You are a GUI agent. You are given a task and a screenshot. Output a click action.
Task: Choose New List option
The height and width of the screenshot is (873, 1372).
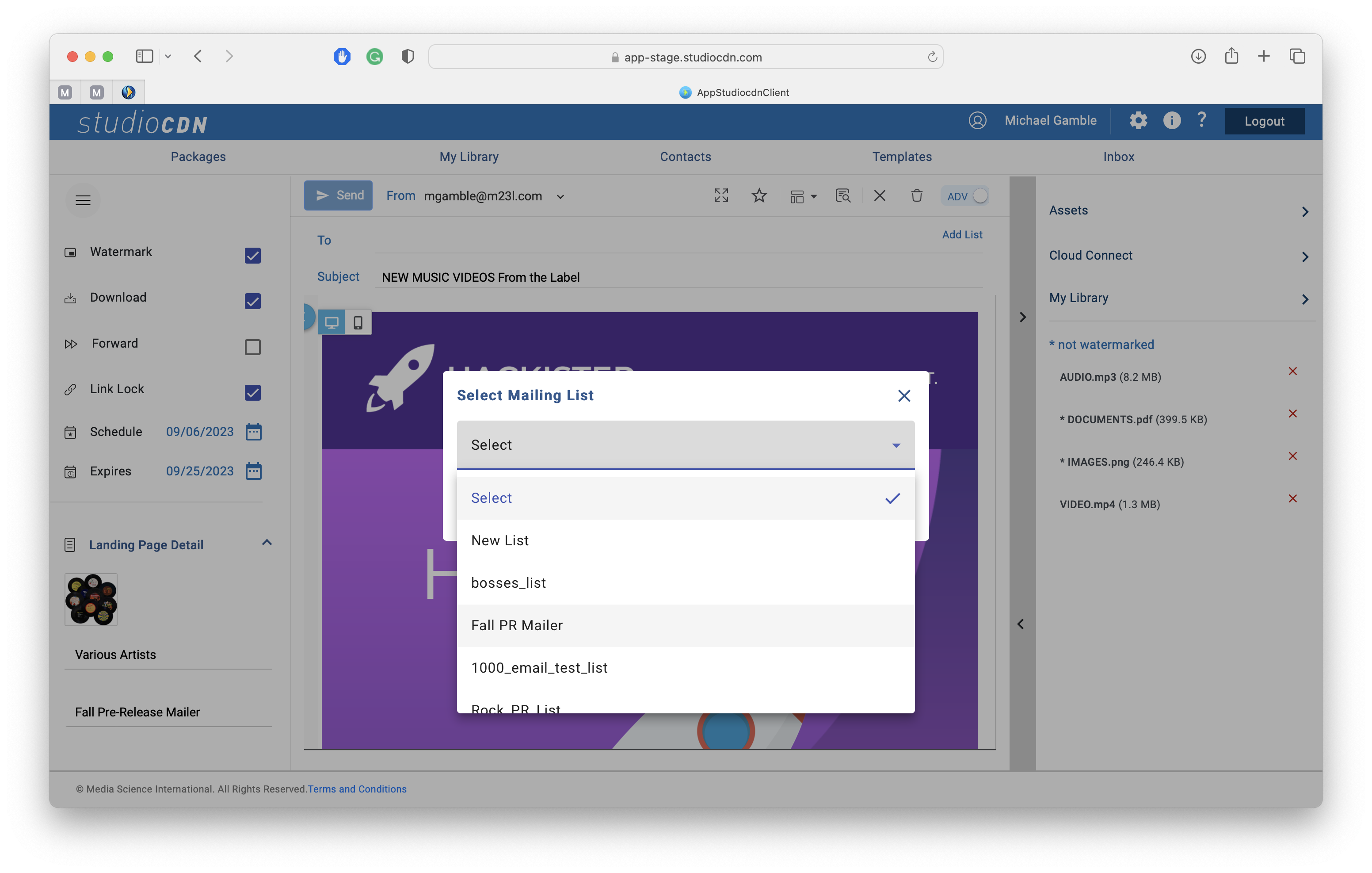coord(686,540)
